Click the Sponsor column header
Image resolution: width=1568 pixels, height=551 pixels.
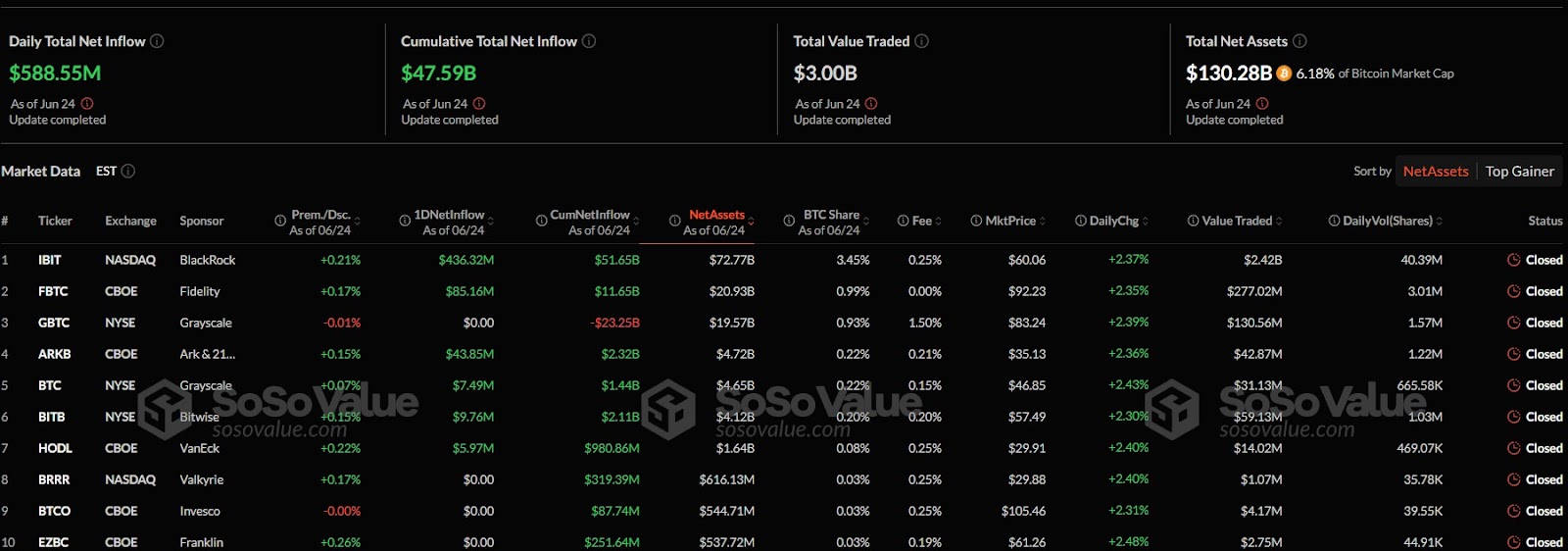click(202, 221)
